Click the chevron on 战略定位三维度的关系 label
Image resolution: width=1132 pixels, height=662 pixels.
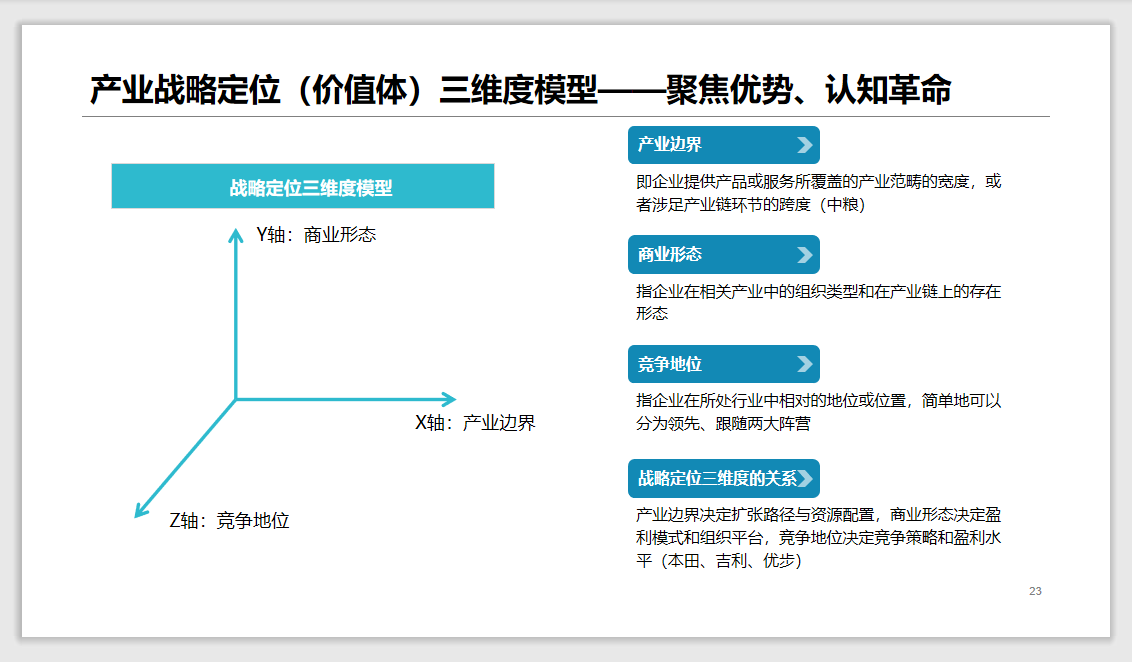[x=805, y=478]
